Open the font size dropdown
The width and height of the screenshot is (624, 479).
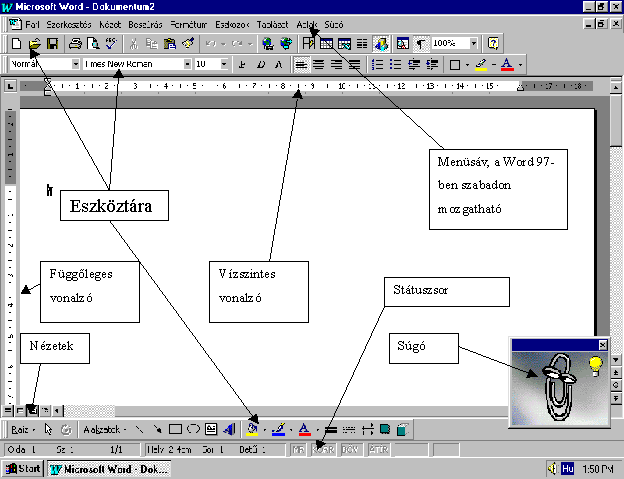tap(224, 64)
